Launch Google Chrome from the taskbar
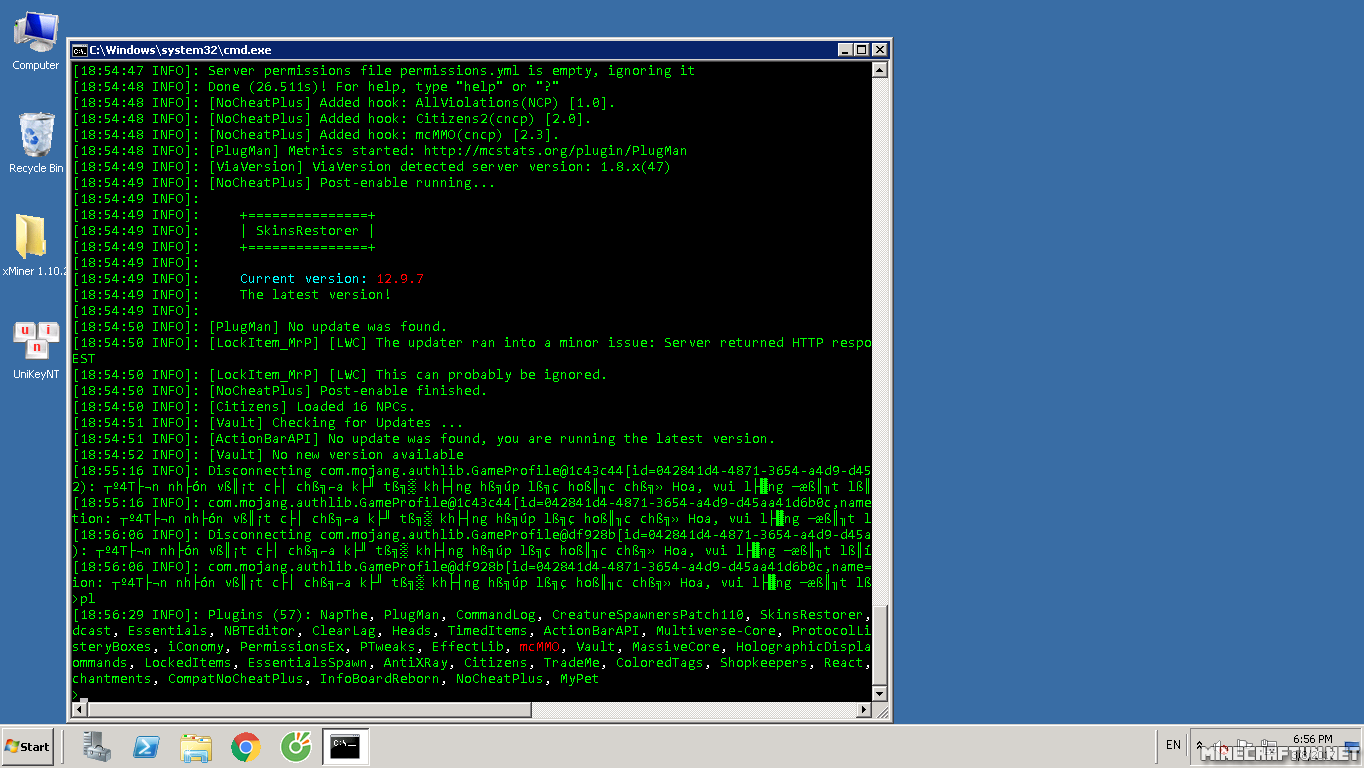Image resolution: width=1364 pixels, height=768 pixels. pos(246,746)
